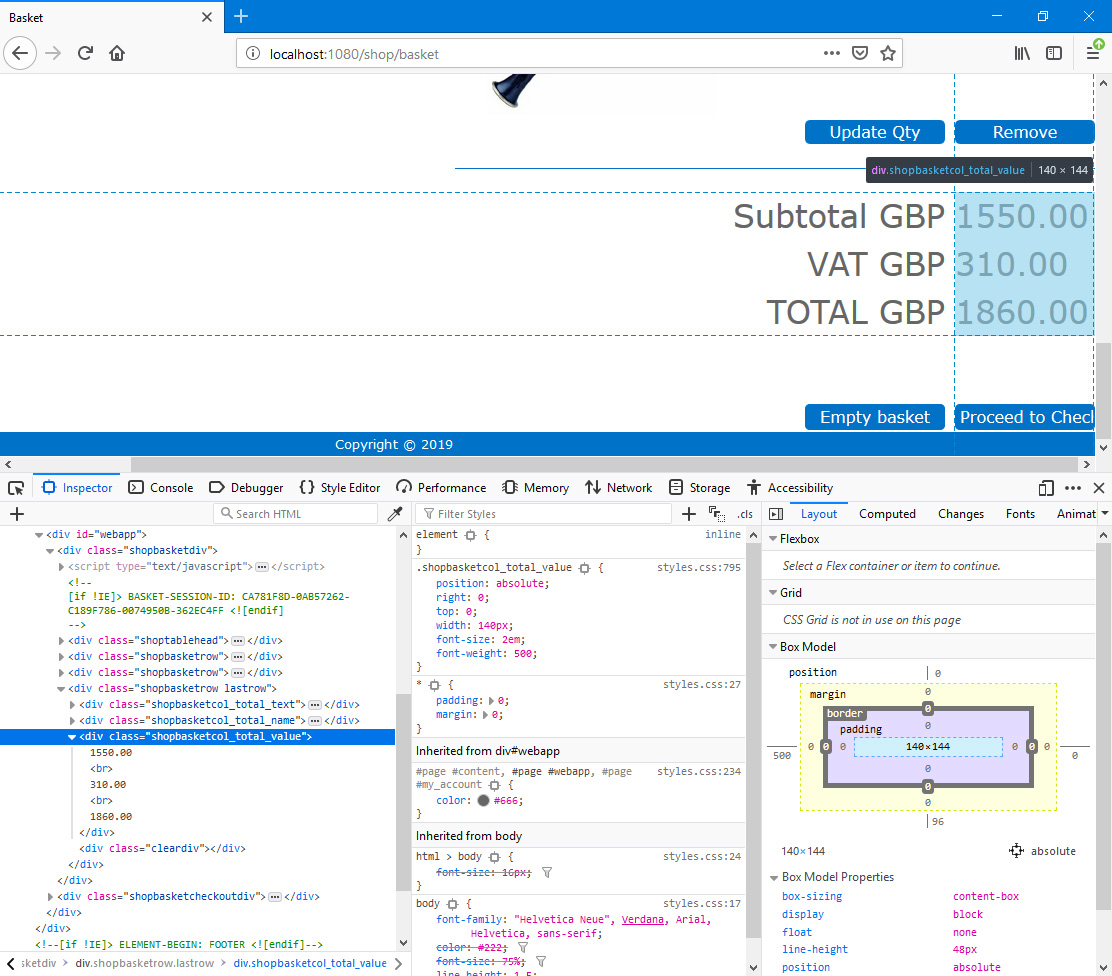Open styles.css:795 source link
Image resolution: width=1112 pixels, height=976 pixels.
[699, 567]
